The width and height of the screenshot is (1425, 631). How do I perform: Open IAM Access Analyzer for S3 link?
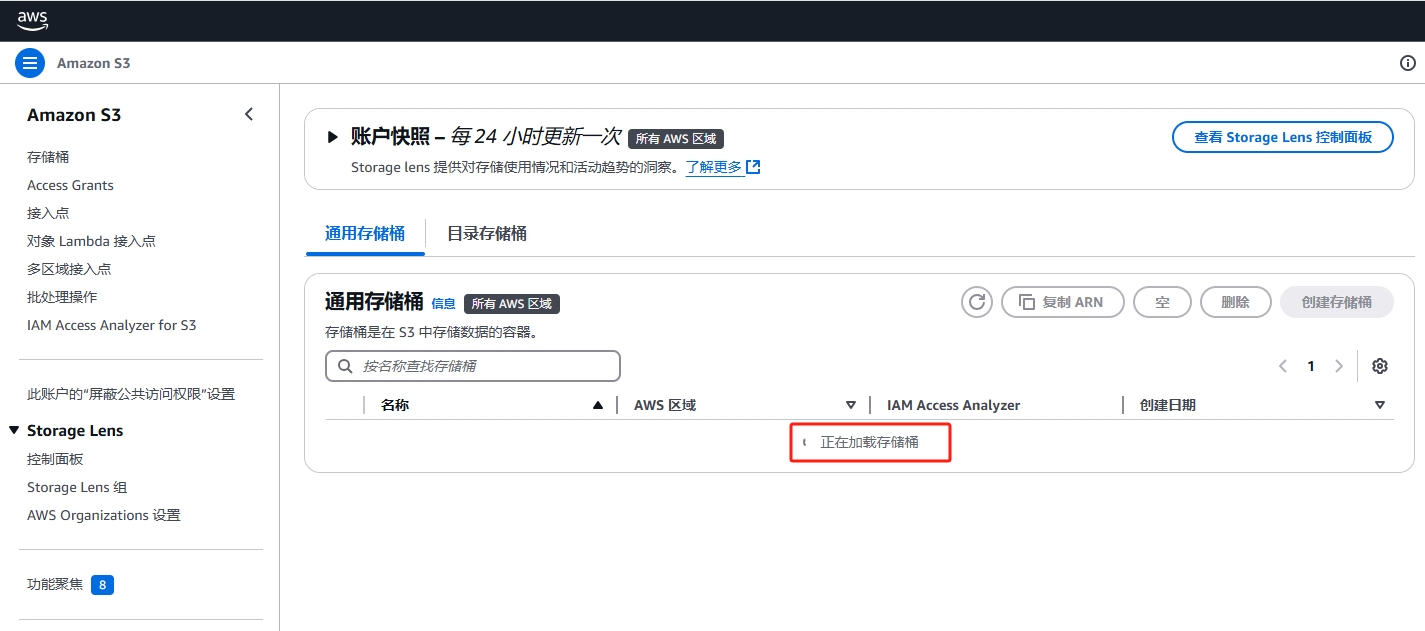[112, 325]
